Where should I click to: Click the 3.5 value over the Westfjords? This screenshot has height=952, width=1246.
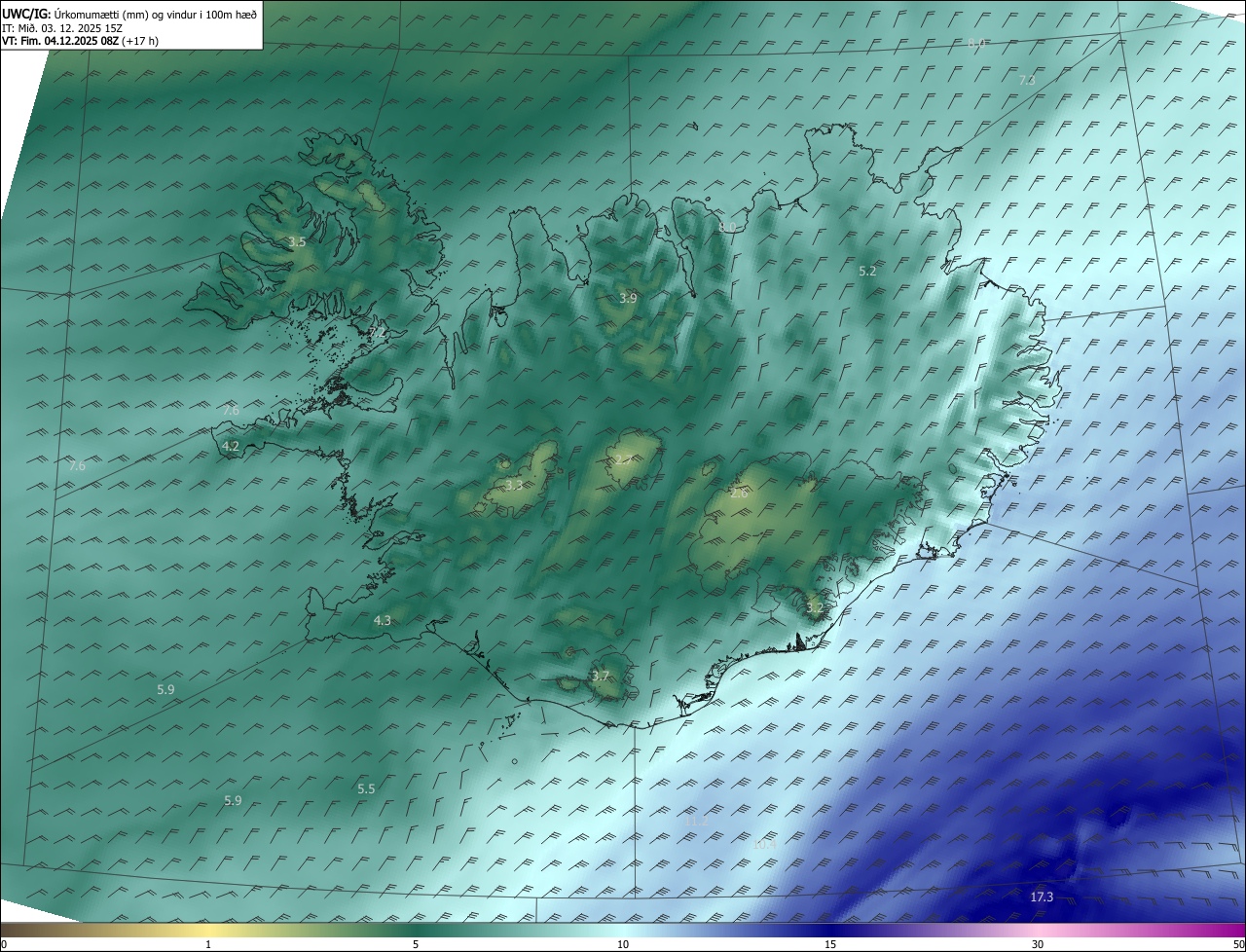click(x=297, y=241)
